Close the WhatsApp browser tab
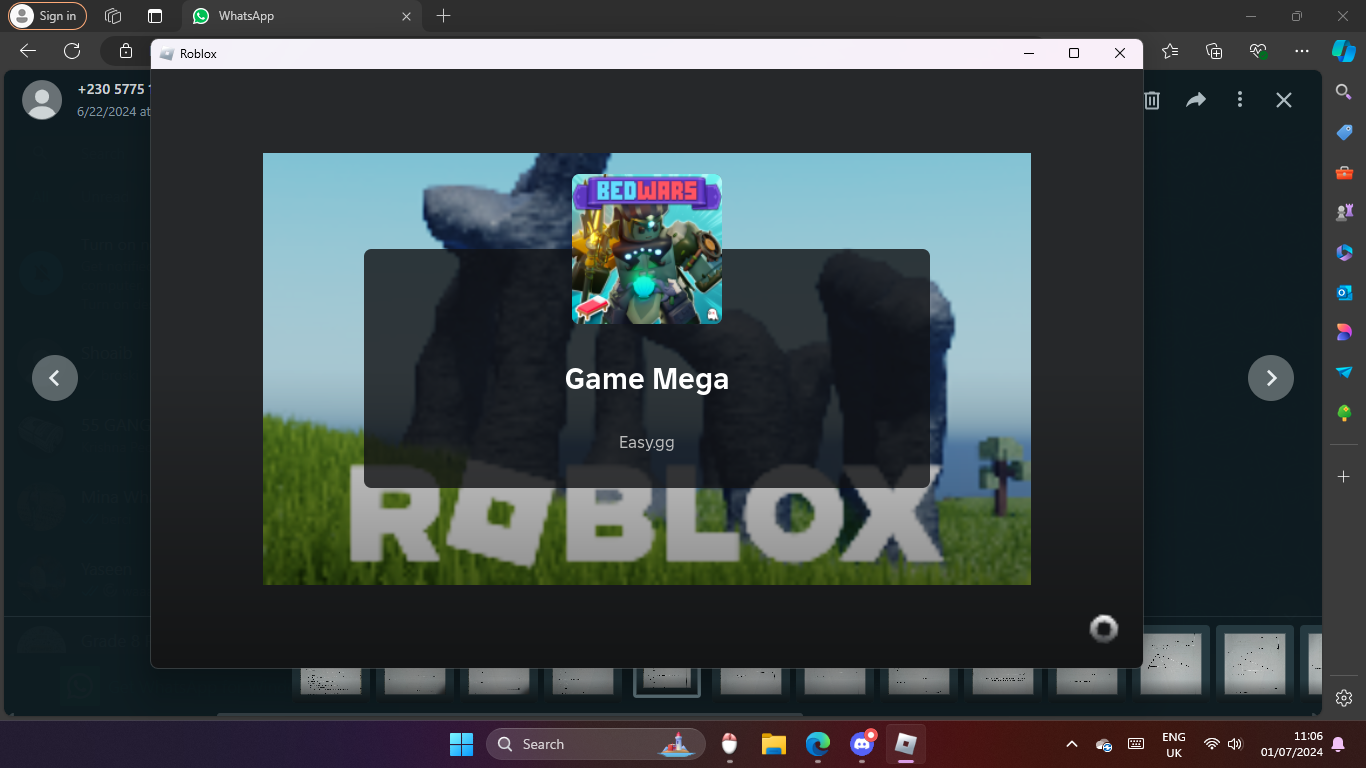This screenshot has height=768, width=1366. (406, 16)
